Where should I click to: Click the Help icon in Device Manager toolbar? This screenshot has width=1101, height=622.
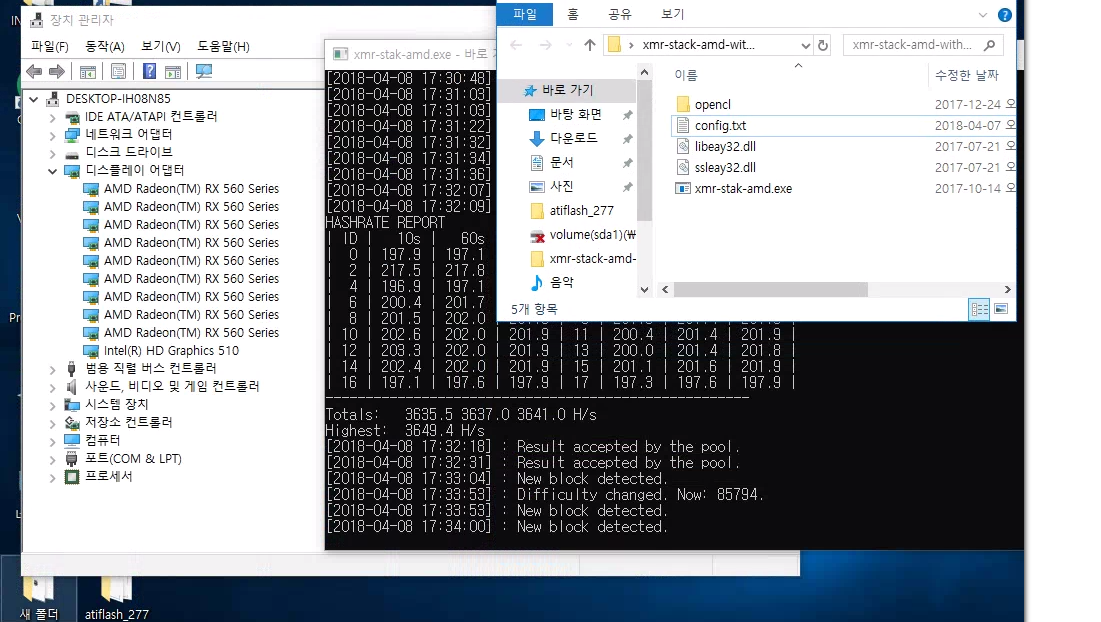click(150, 72)
